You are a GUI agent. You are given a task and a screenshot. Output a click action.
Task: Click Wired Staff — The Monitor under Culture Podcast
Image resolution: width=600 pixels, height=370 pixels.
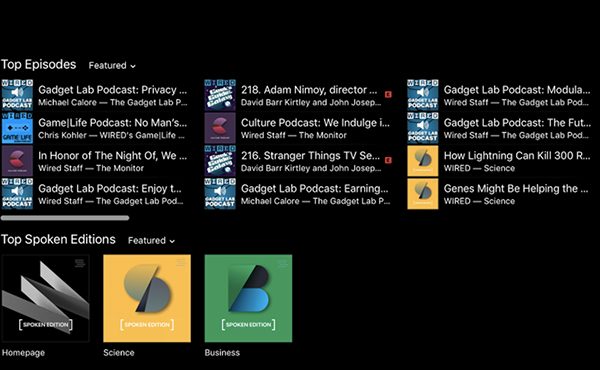(293, 135)
